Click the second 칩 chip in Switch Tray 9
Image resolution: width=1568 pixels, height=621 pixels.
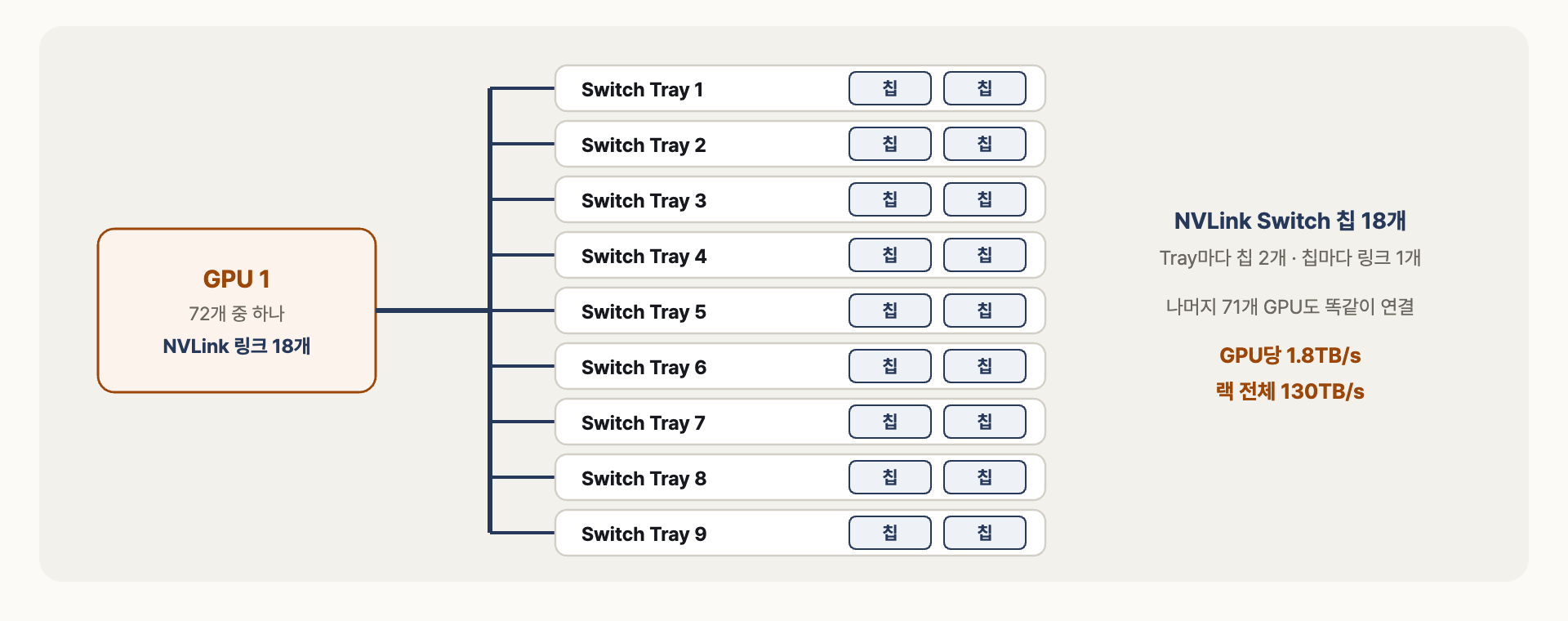(985, 533)
